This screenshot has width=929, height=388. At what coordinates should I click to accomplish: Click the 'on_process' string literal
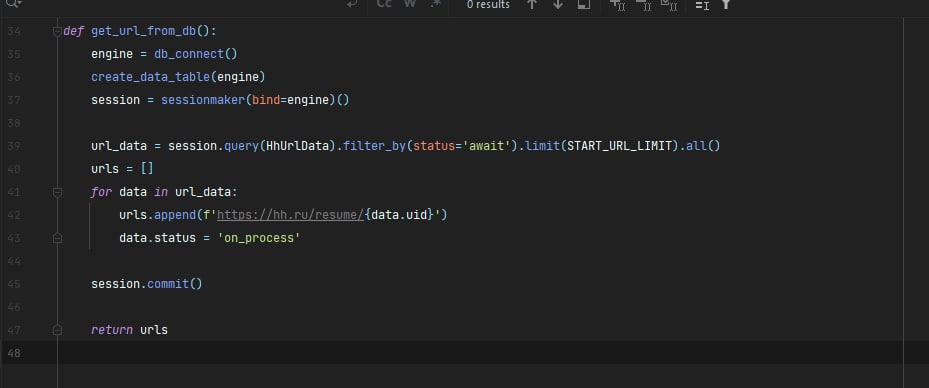(x=259, y=238)
